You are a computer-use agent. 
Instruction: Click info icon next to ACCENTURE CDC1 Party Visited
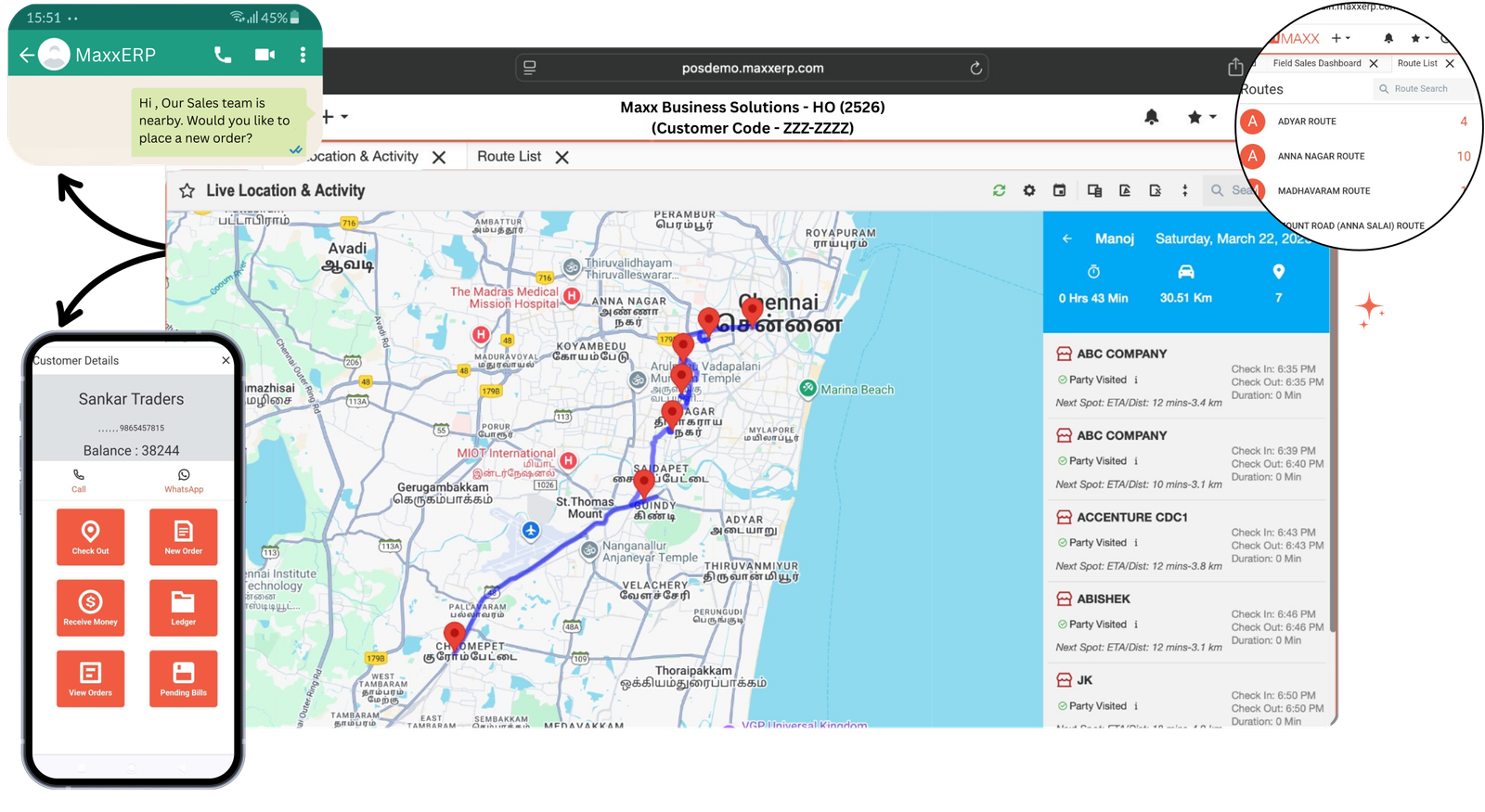[x=1136, y=543]
